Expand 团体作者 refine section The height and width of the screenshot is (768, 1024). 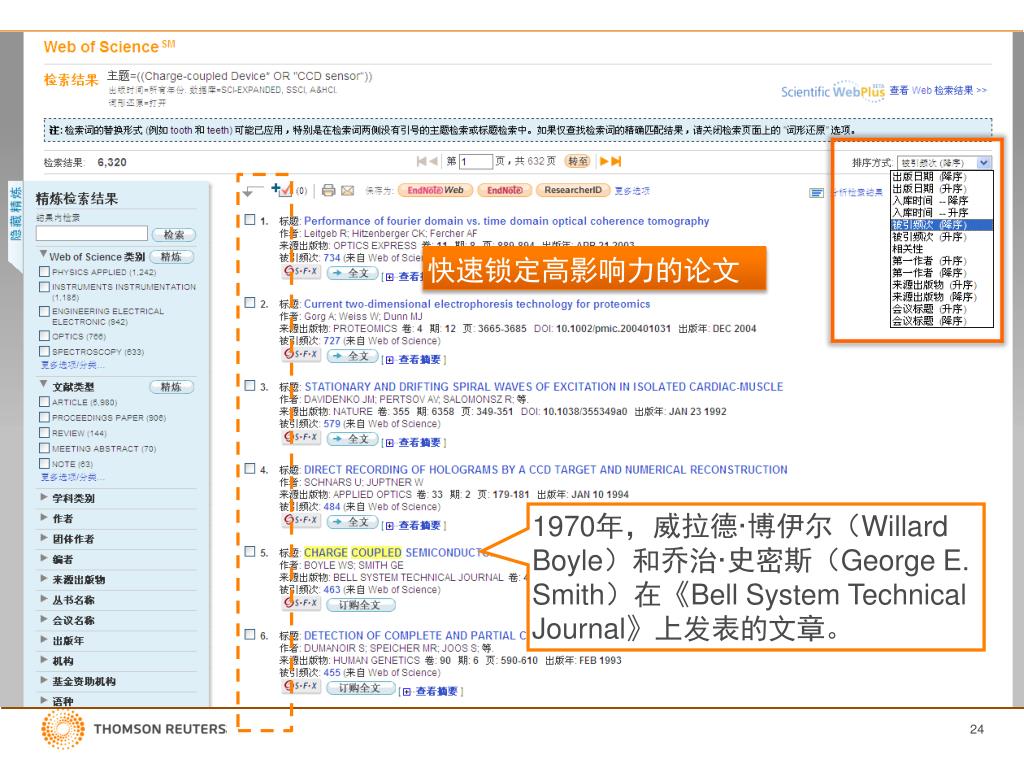pos(43,537)
